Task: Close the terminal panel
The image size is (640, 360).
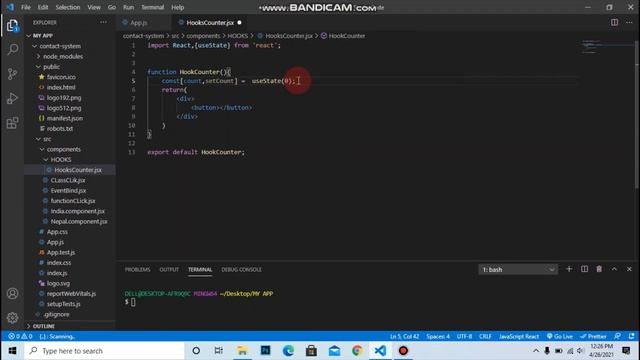Action: point(629,269)
